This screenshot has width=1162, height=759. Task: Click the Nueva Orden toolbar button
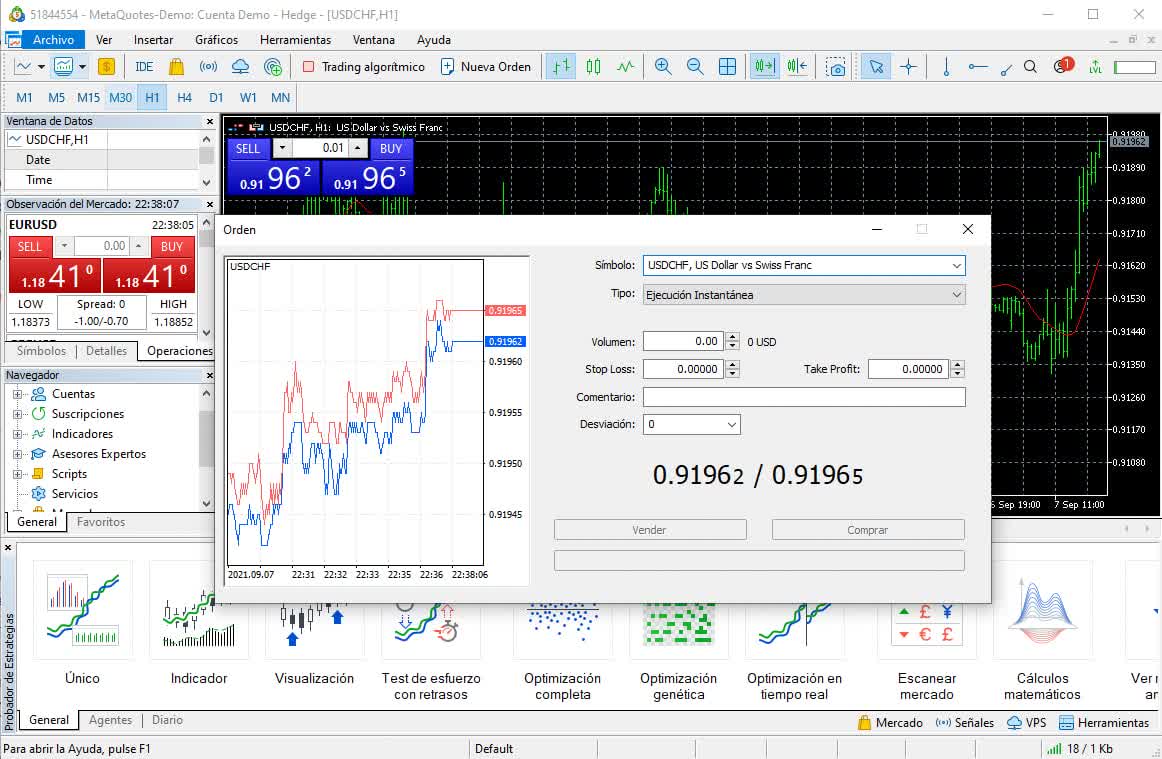click(486, 67)
